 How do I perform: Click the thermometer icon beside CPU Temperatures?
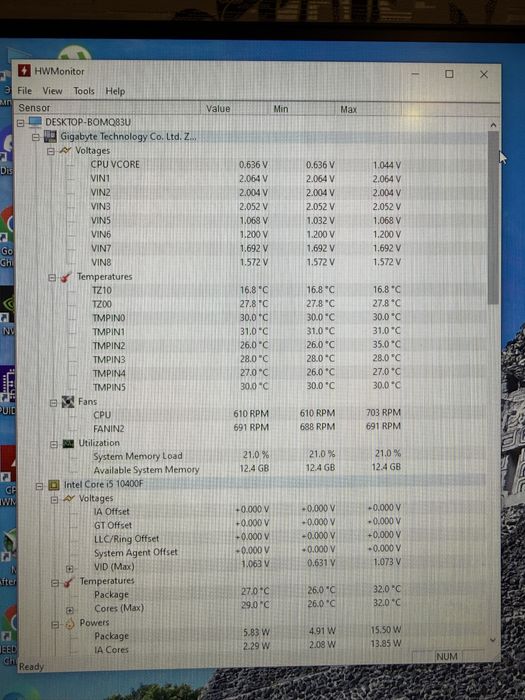[69, 582]
